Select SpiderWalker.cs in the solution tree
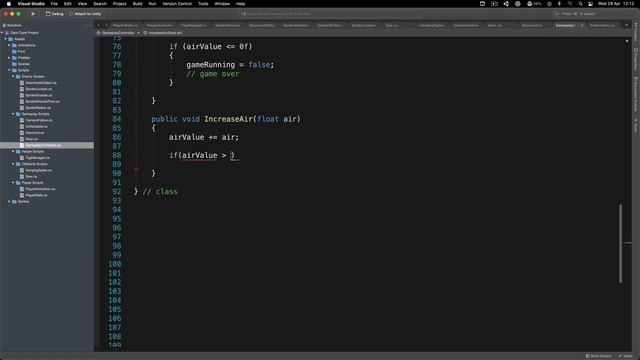 point(38,108)
